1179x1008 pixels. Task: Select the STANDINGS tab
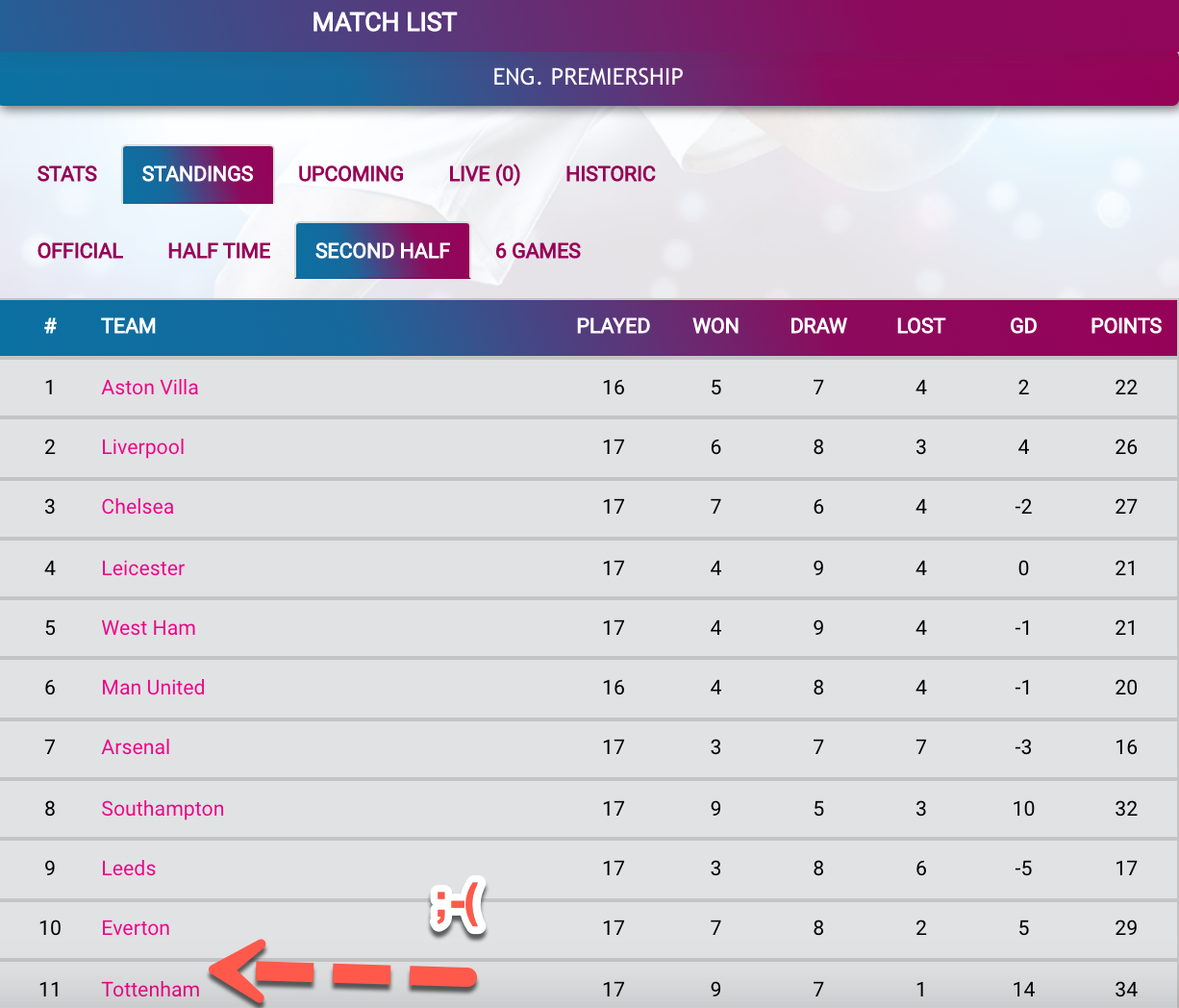click(x=198, y=174)
